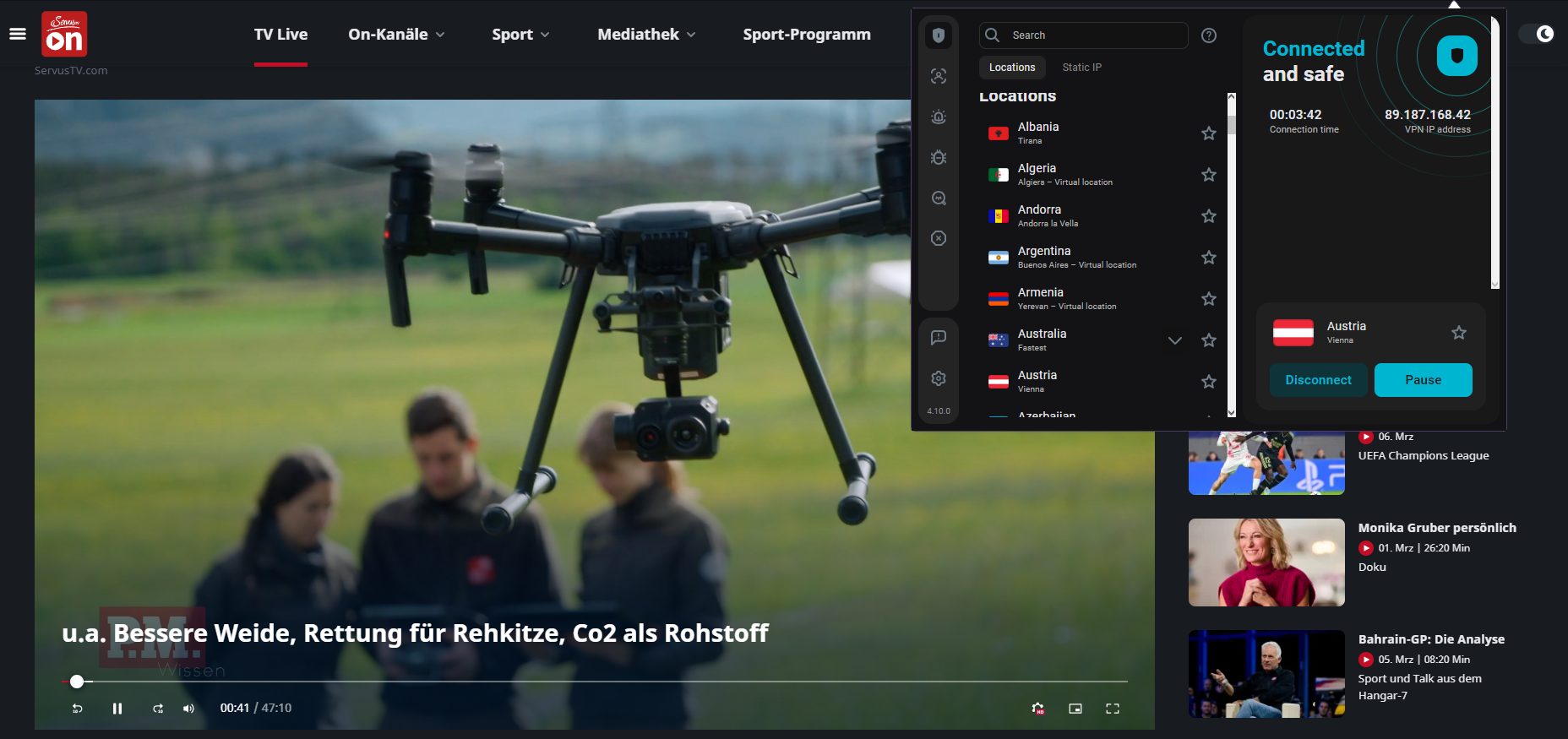1568x739 pixels.
Task: Open UEFA Champions League video thumbnail
Action: click(1266, 463)
